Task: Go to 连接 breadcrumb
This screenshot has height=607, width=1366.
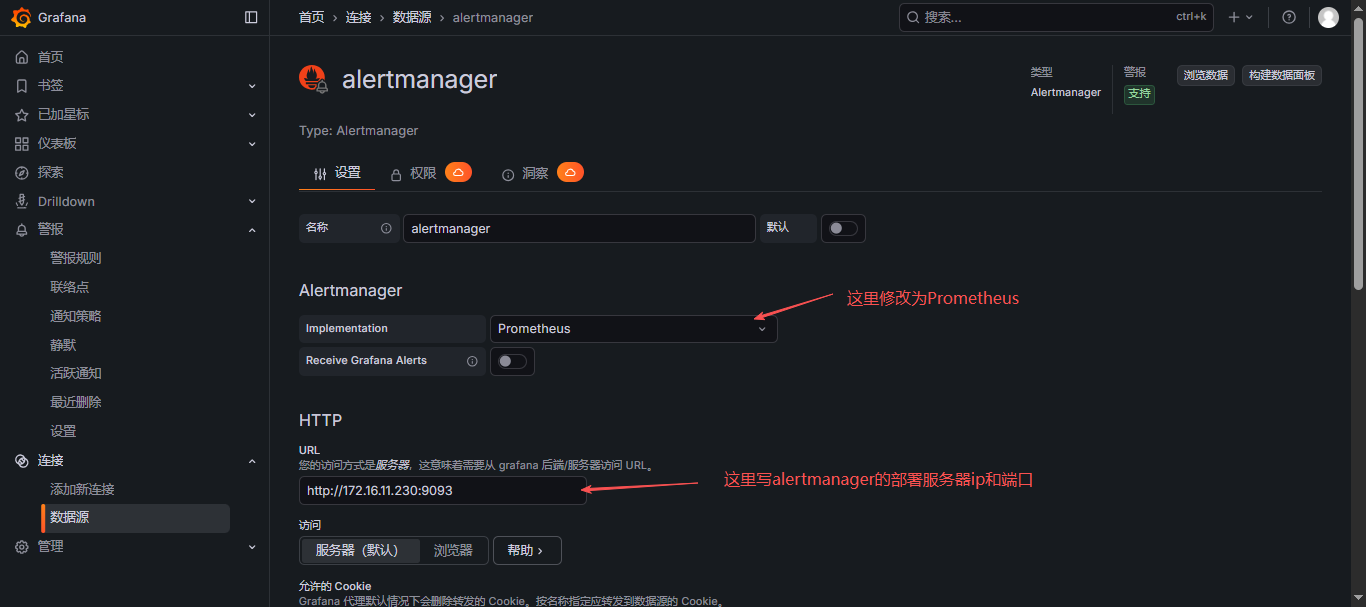Action: coord(359,17)
